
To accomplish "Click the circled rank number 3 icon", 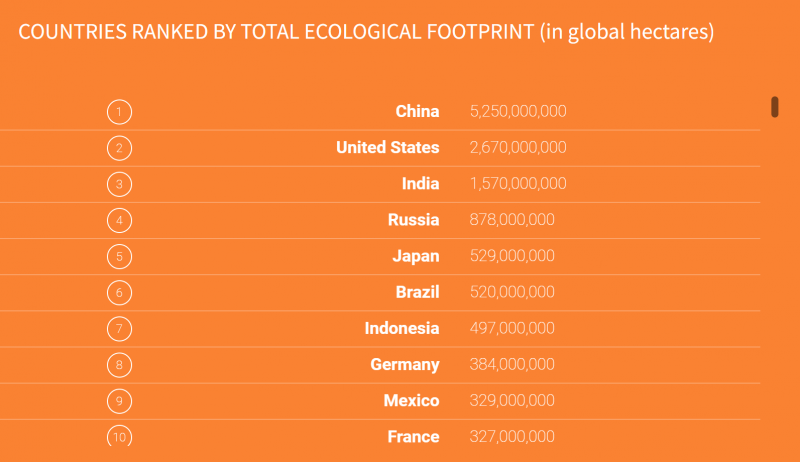I will point(119,184).
